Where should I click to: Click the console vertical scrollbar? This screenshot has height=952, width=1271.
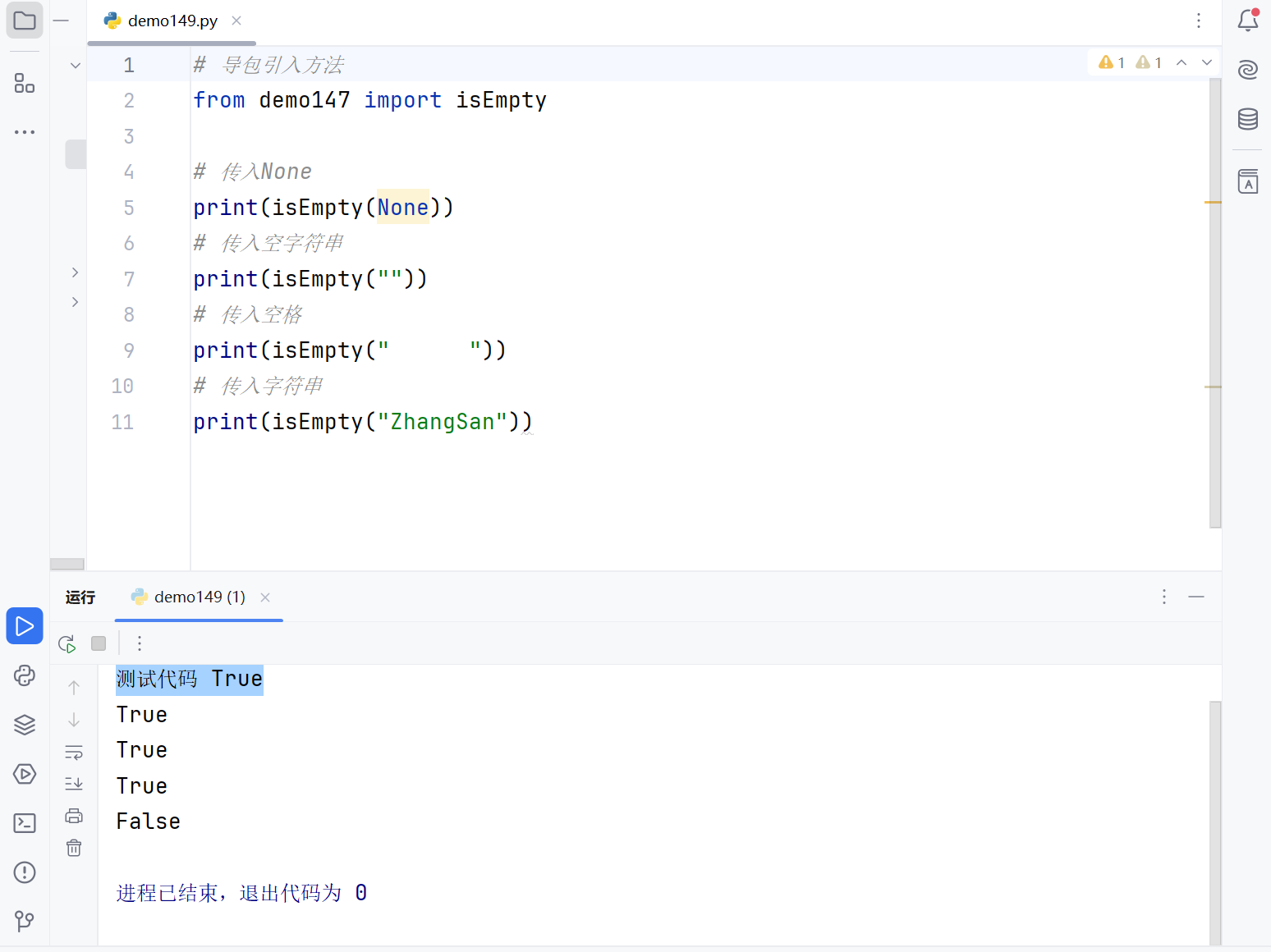1215,823
